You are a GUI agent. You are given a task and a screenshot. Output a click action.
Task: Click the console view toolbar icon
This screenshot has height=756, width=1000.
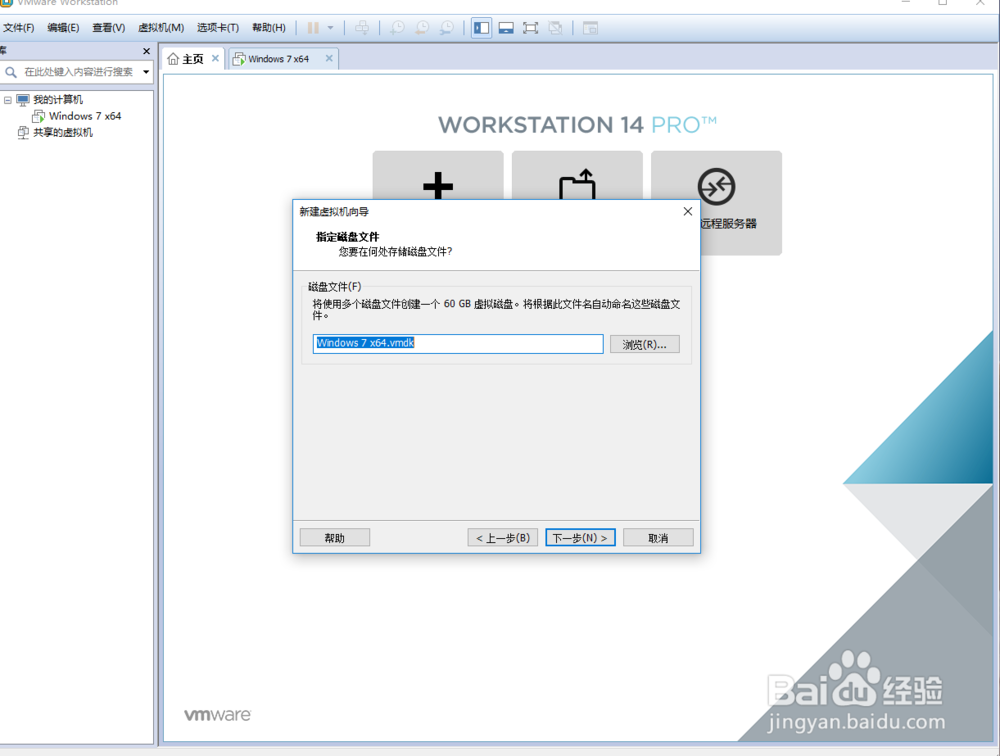point(591,28)
